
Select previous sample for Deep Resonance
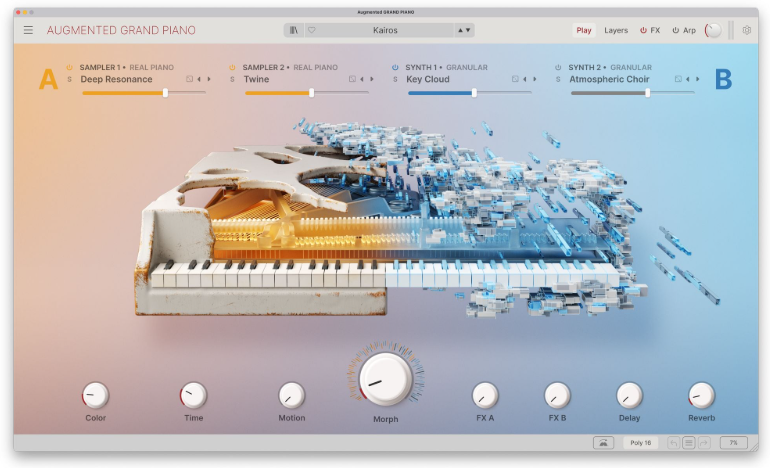(199, 79)
